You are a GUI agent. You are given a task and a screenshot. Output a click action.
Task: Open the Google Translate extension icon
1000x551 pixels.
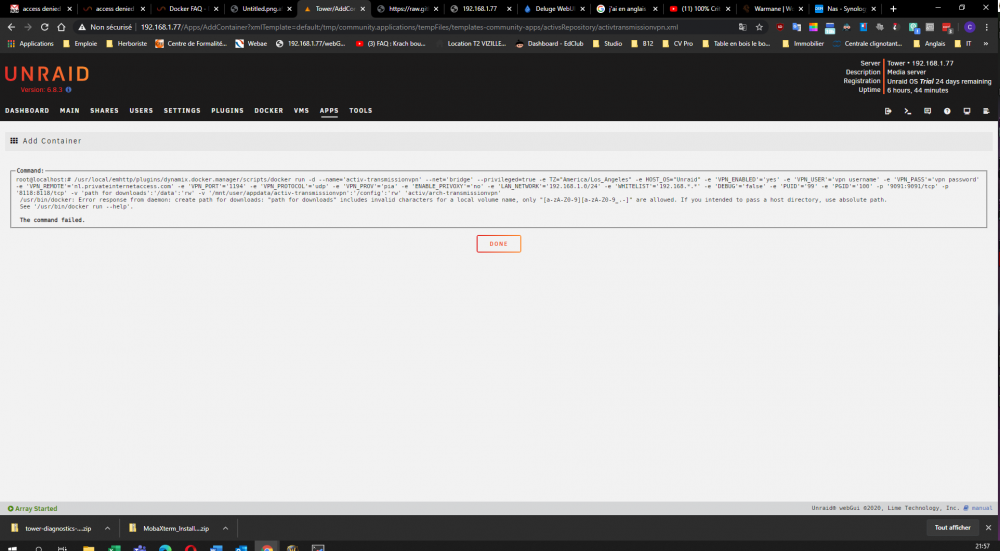pos(797,27)
